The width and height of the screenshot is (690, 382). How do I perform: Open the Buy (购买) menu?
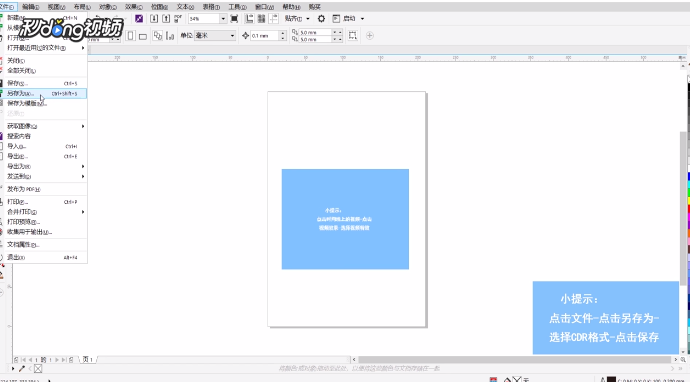[x=315, y=7]
